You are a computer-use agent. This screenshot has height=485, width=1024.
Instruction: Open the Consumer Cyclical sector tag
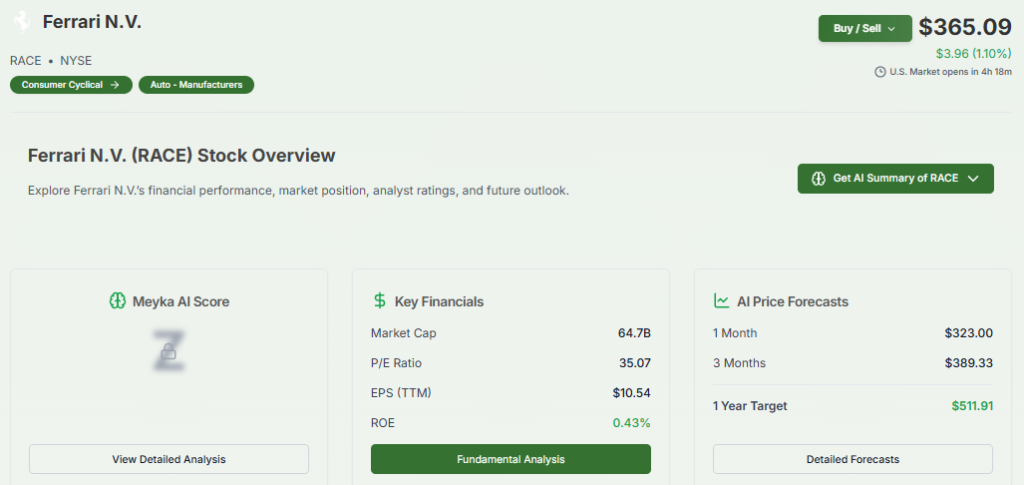(71, 85)
